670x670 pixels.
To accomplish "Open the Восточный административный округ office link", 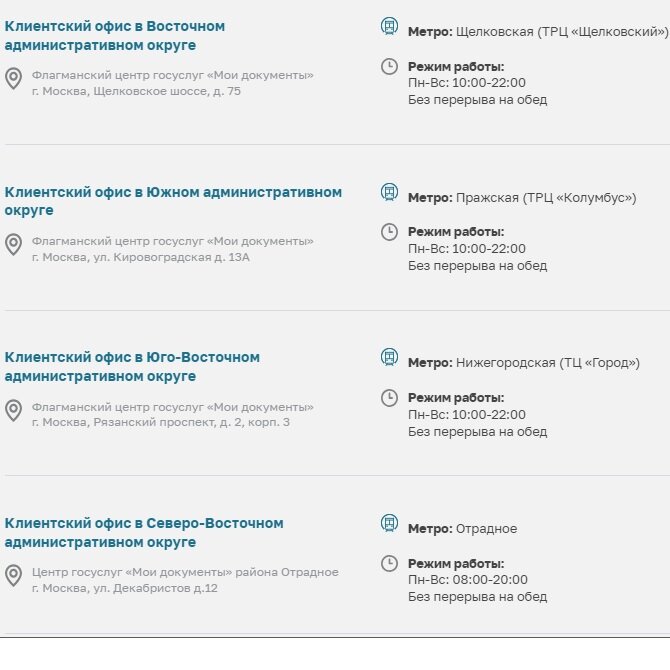I will click(115, 35).
